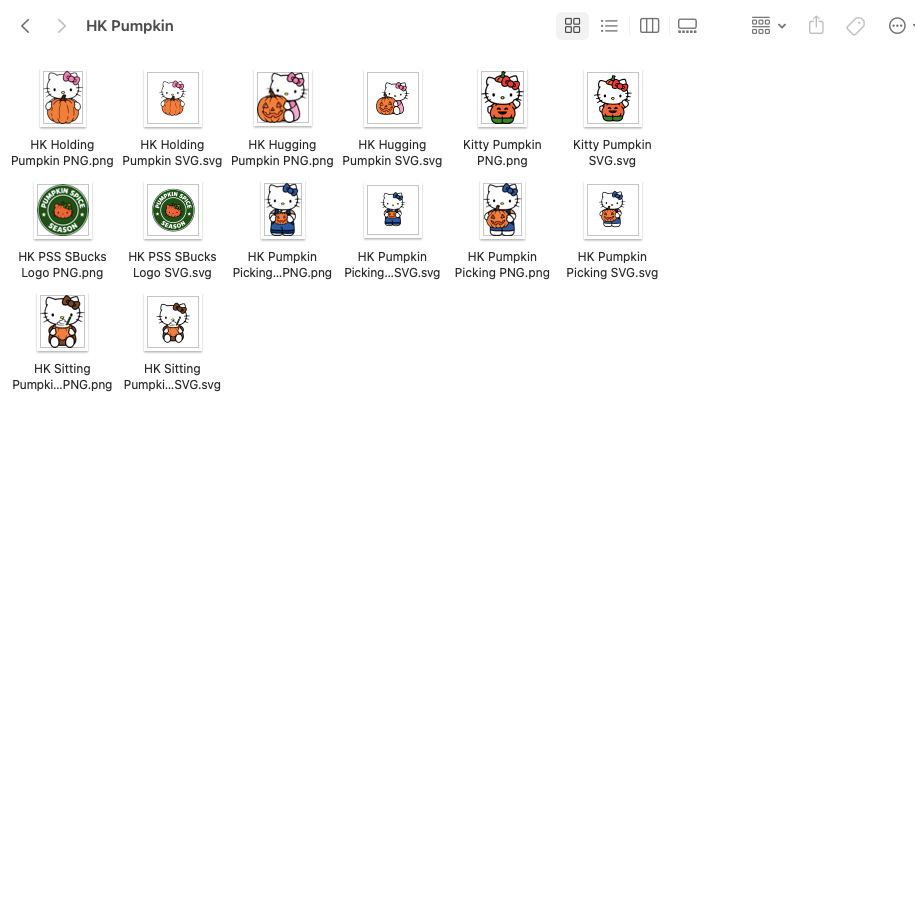
Task: Select thumbnail above "HK Sitting Pumpki...PNG.png" label
Action: coord(62,322)
